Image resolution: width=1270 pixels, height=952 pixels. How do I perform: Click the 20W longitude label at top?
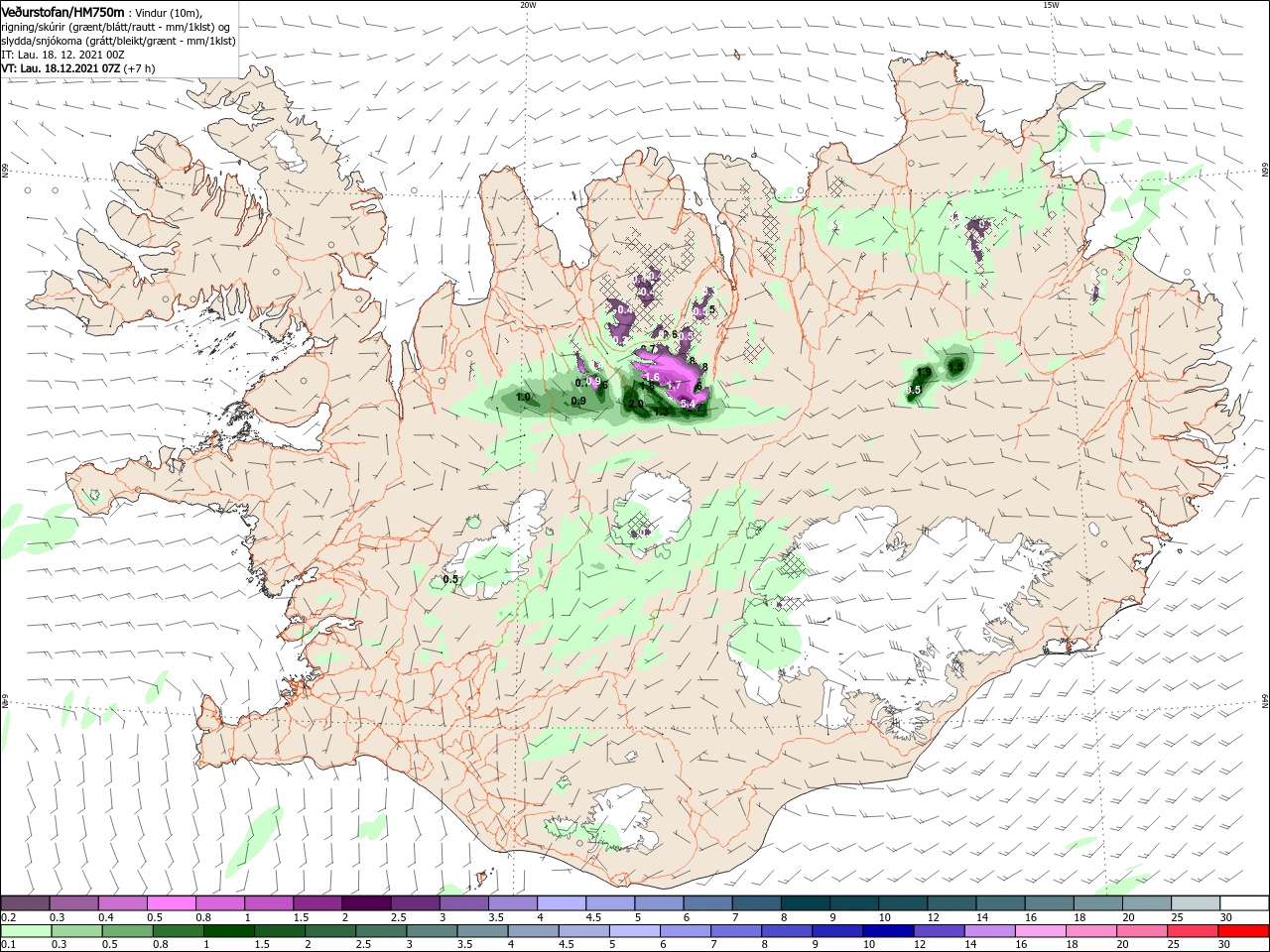click(528, 4)
